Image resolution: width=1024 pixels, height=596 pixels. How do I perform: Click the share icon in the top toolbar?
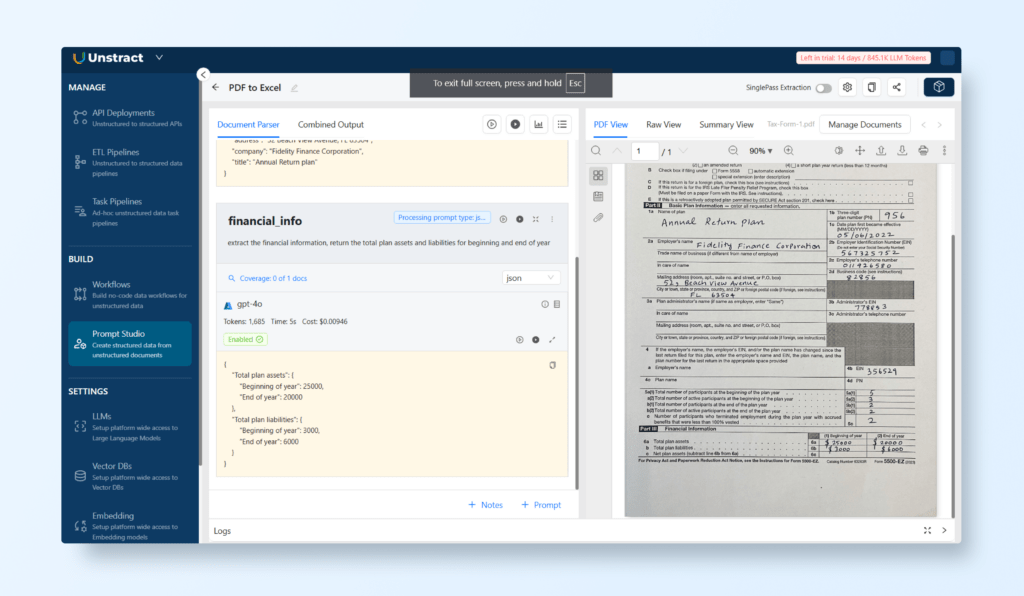tap(896, 88)
